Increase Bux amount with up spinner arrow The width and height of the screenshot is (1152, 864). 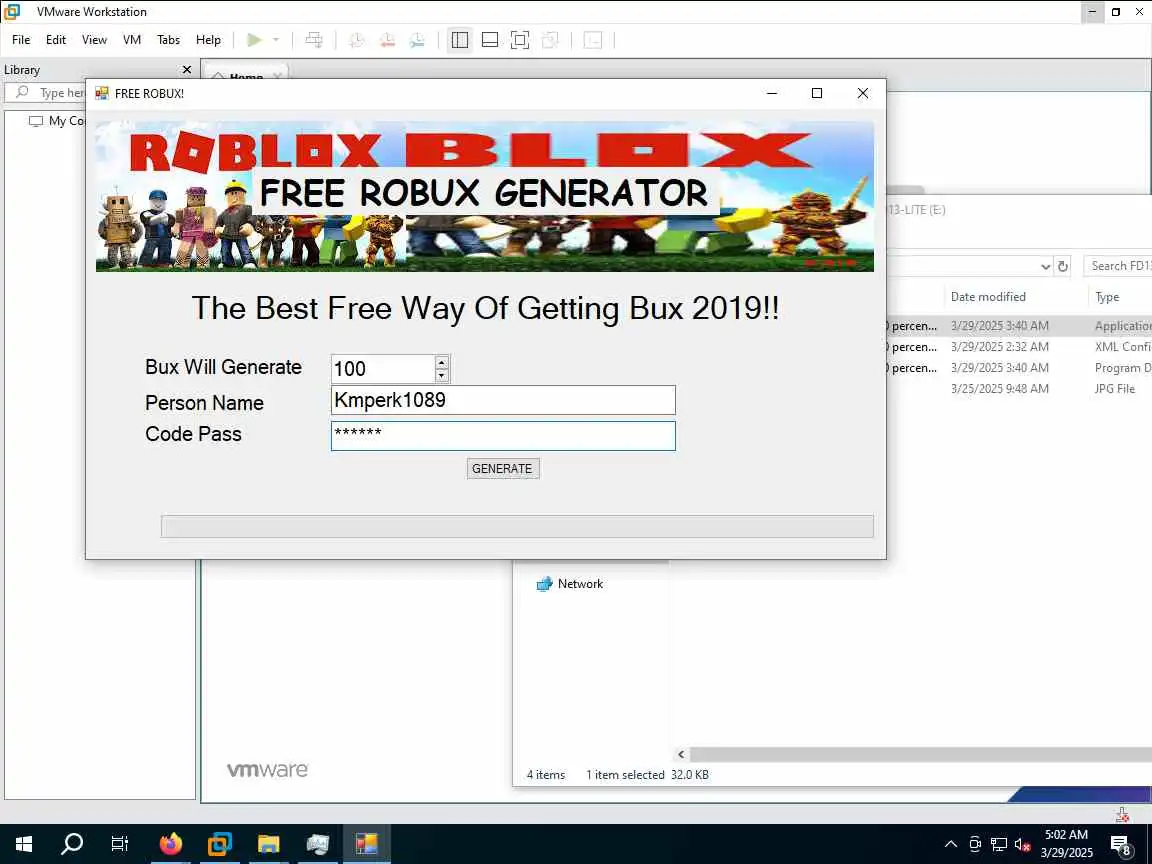[442, 362]
